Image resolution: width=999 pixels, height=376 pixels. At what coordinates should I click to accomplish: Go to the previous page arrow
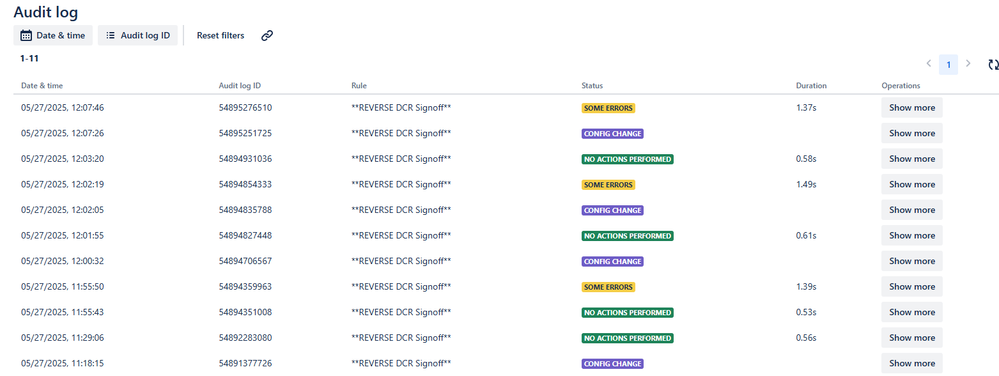tap(928, 64)
